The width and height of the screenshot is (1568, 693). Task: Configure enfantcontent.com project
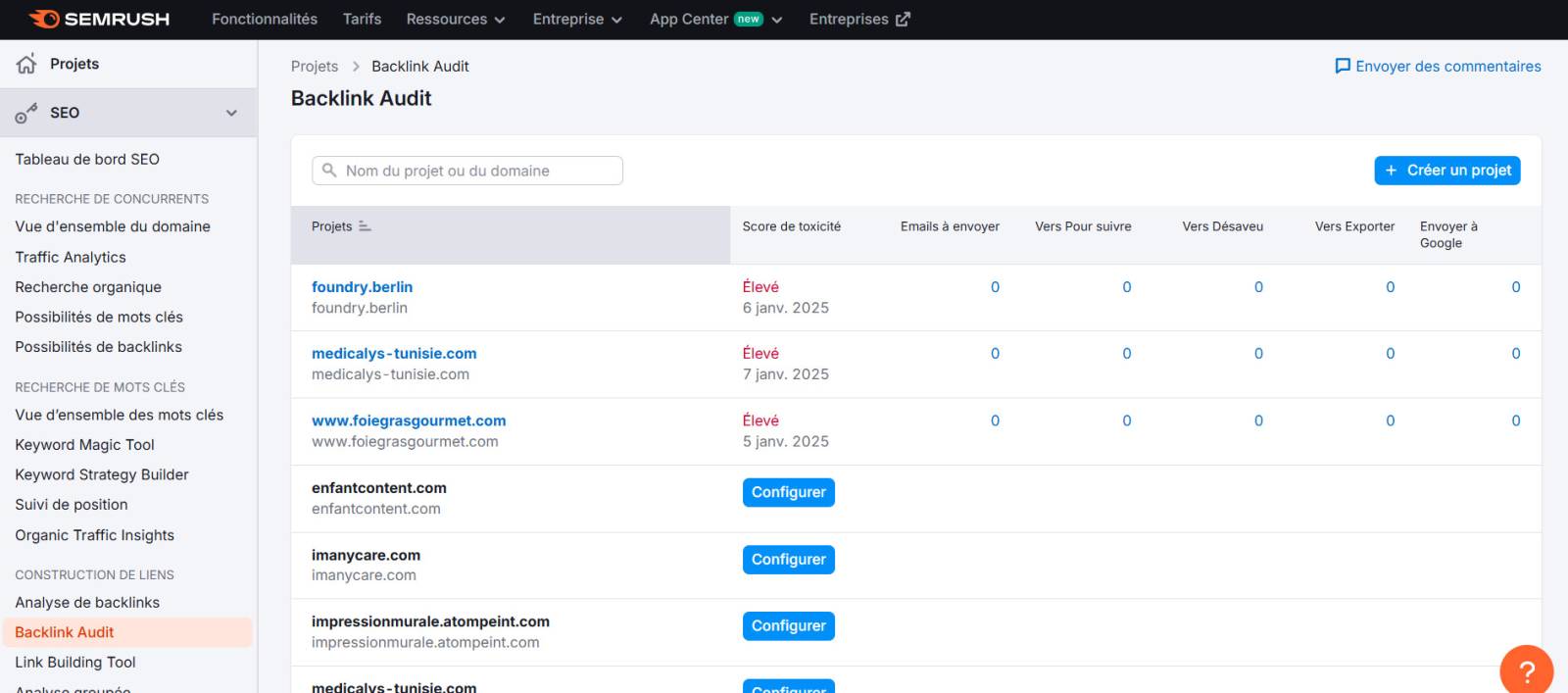point(788,492)
